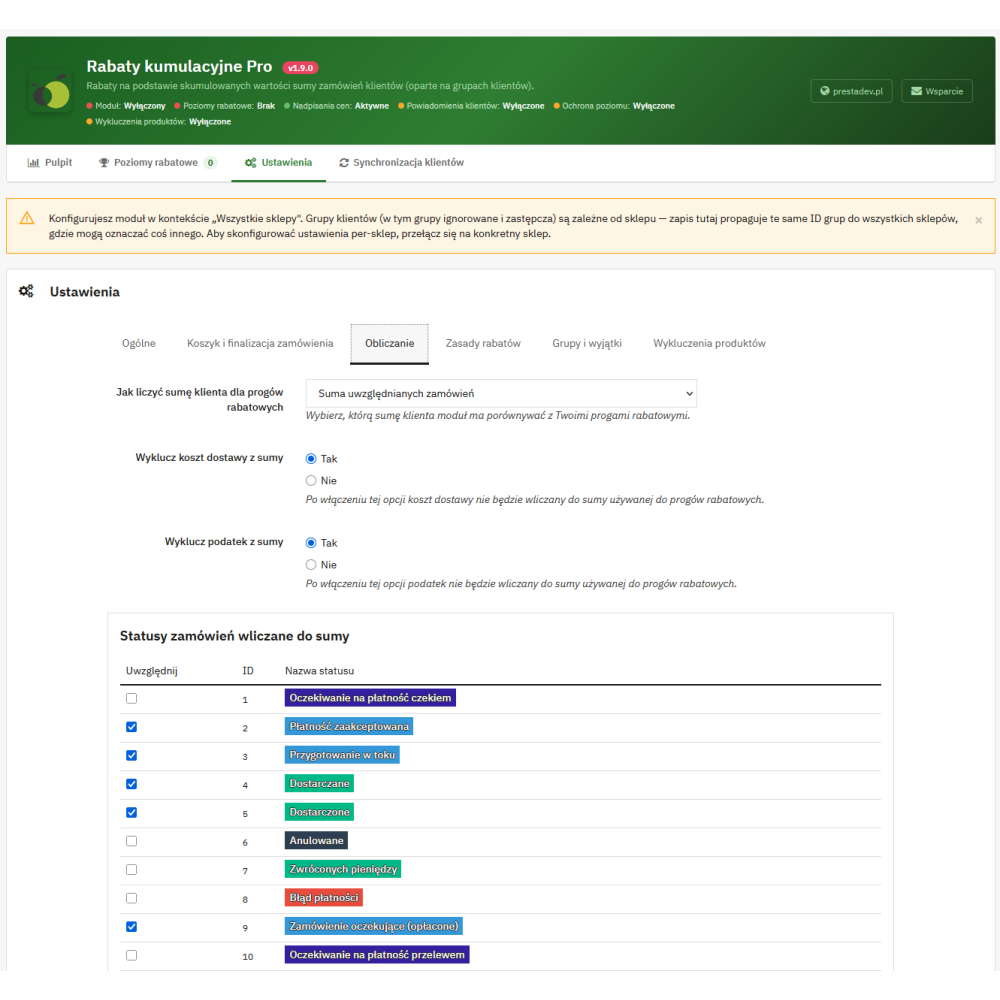Click the Oczekiwanie na płatność czekiem label
The width and height of the screenshot is (1000, 1000).
370,698
